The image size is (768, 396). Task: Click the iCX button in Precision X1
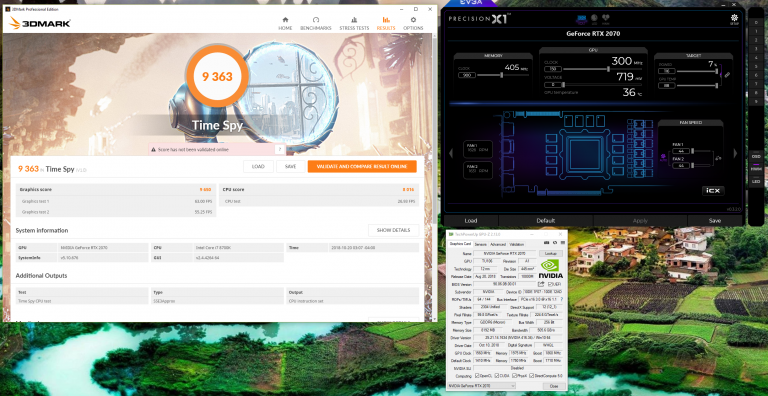click(x=713, y=191)
